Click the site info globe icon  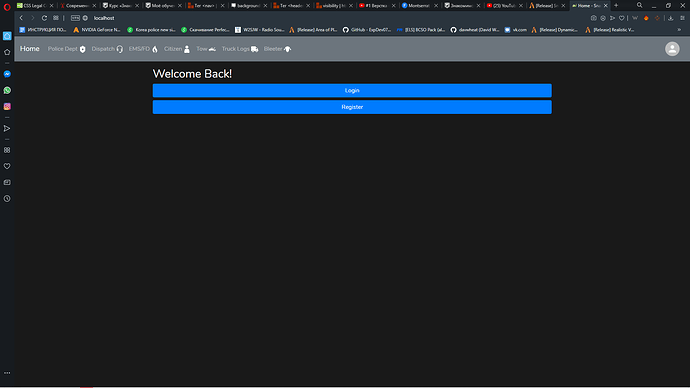(85, 18)
